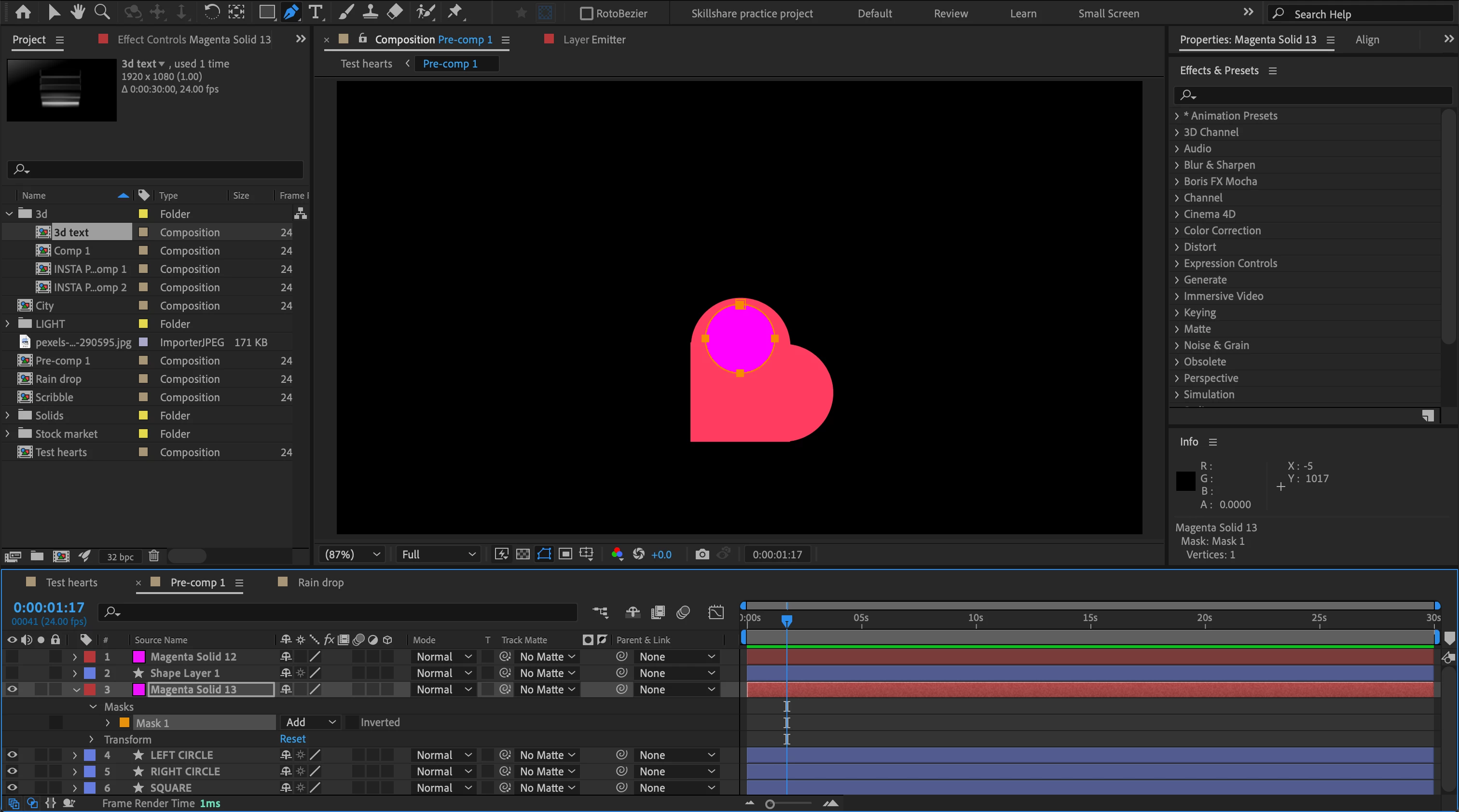Hide the LEFT CIRCLE layer
Screen dimensions: 1459x812
tap(12, 755)
